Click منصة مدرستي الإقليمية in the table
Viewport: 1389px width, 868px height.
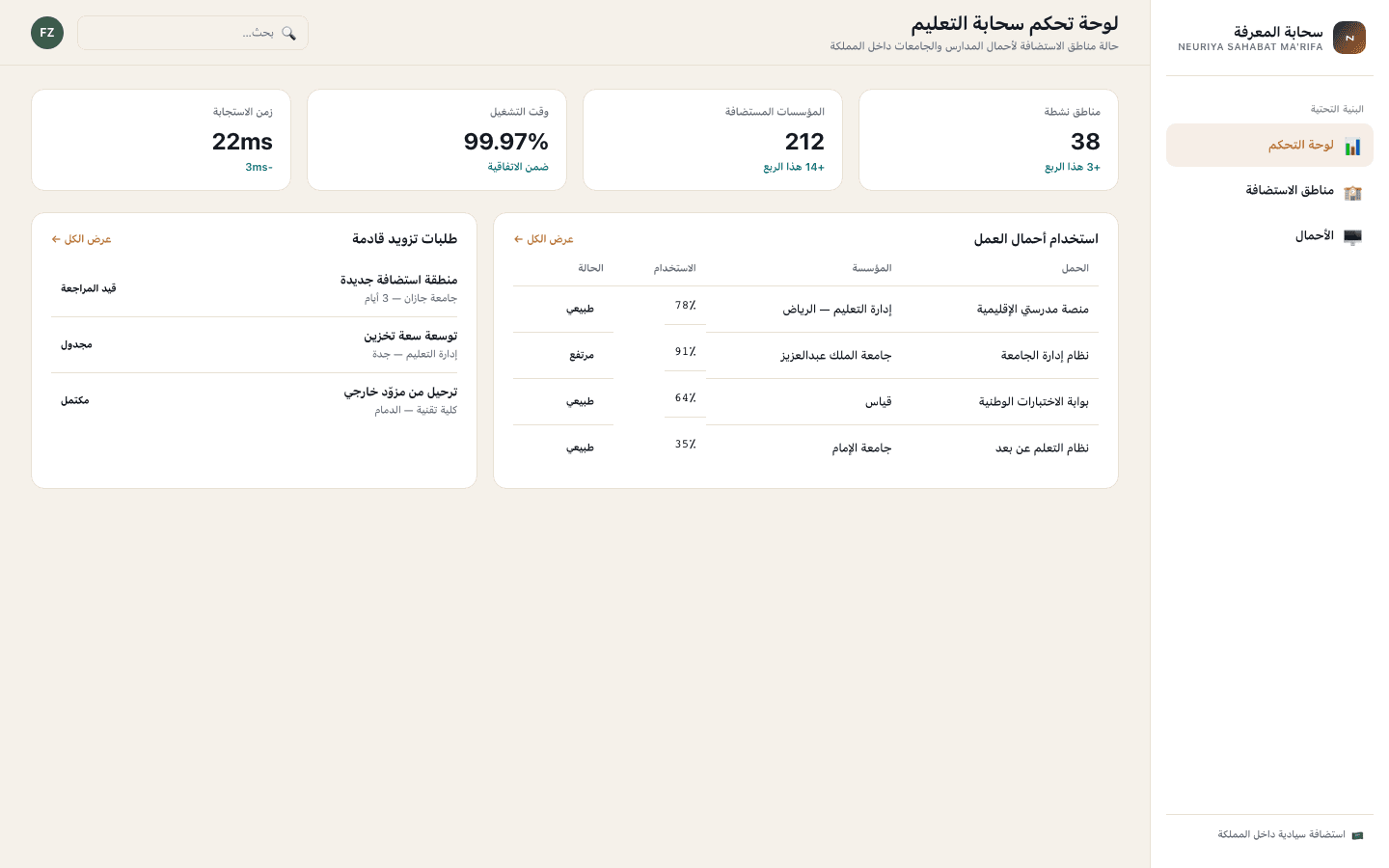[1033, 310]
